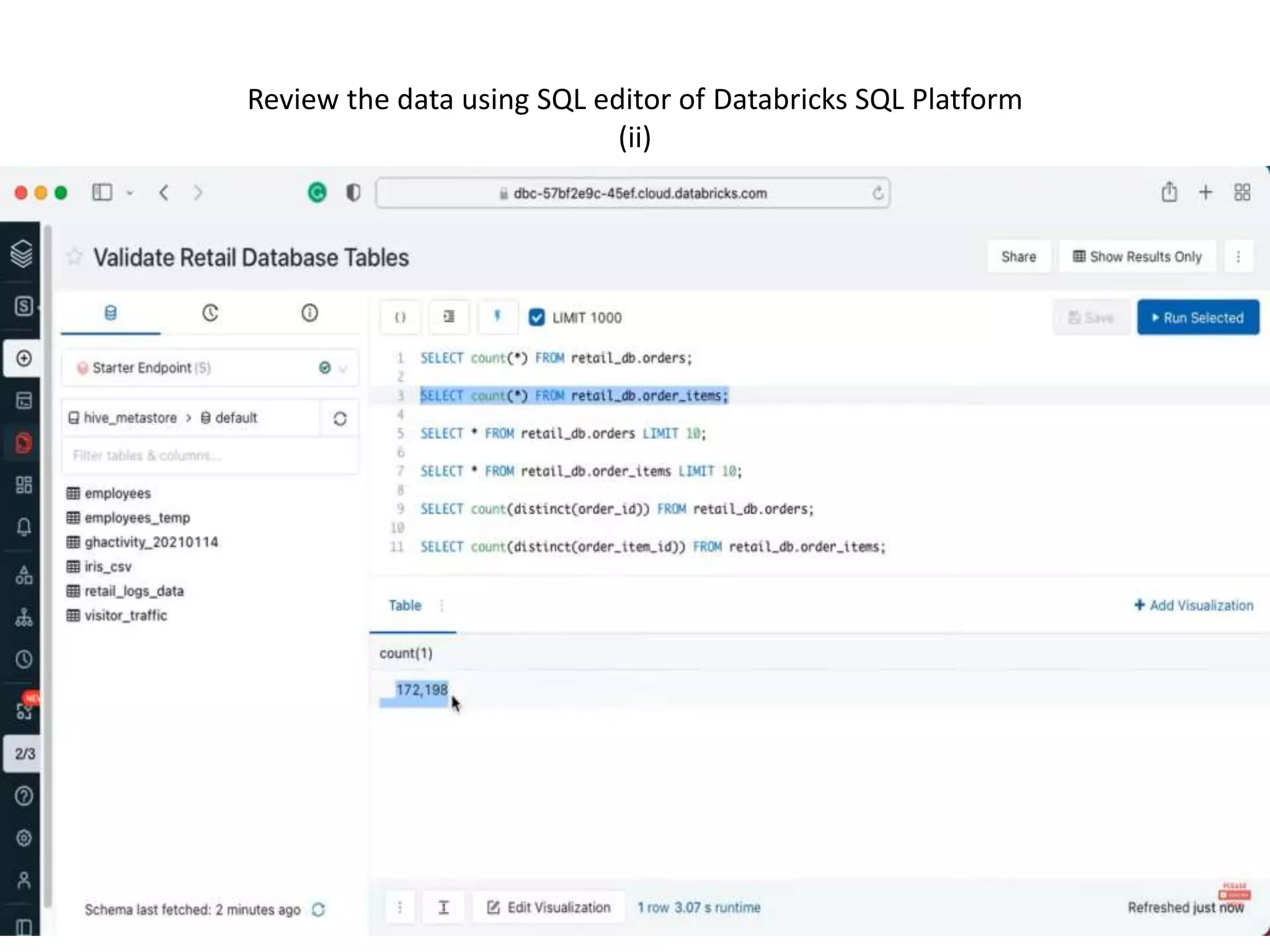Click the Safari share icon
1270x952 pixels.
coord(1169,192)
